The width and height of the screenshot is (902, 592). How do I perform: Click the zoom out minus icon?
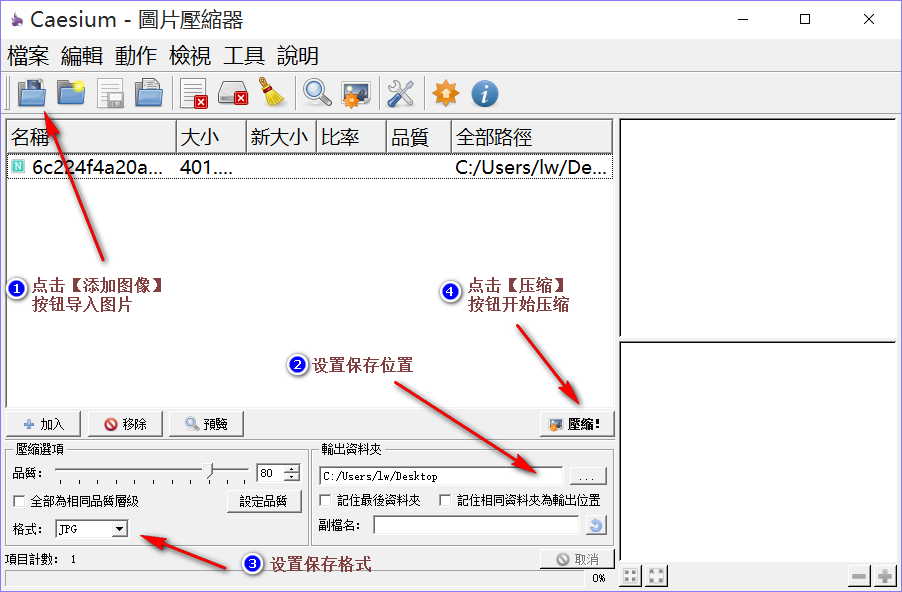[x=859, y=575]
